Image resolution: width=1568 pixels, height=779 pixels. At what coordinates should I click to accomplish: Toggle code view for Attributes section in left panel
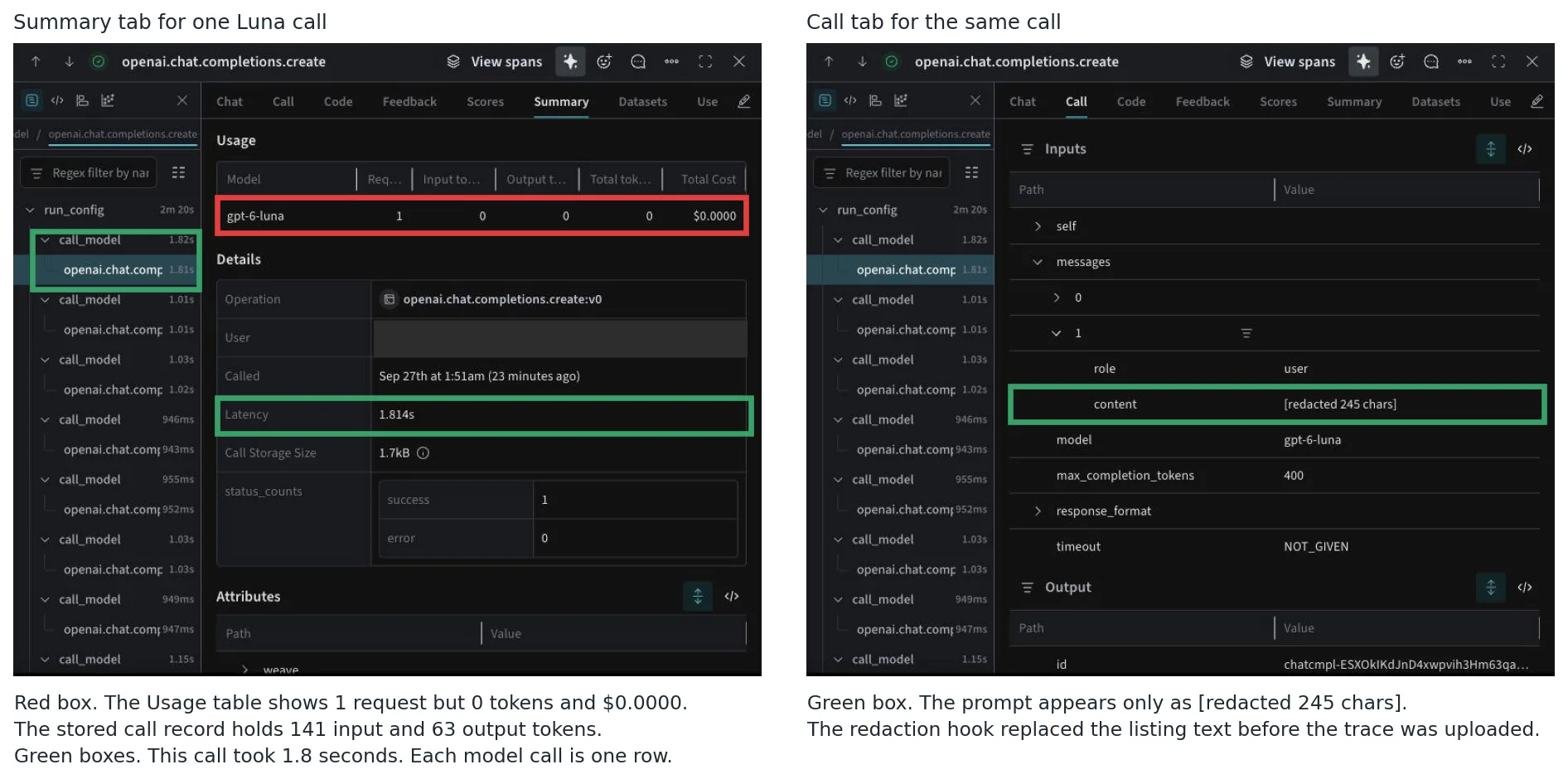click(x=732, y=596)
